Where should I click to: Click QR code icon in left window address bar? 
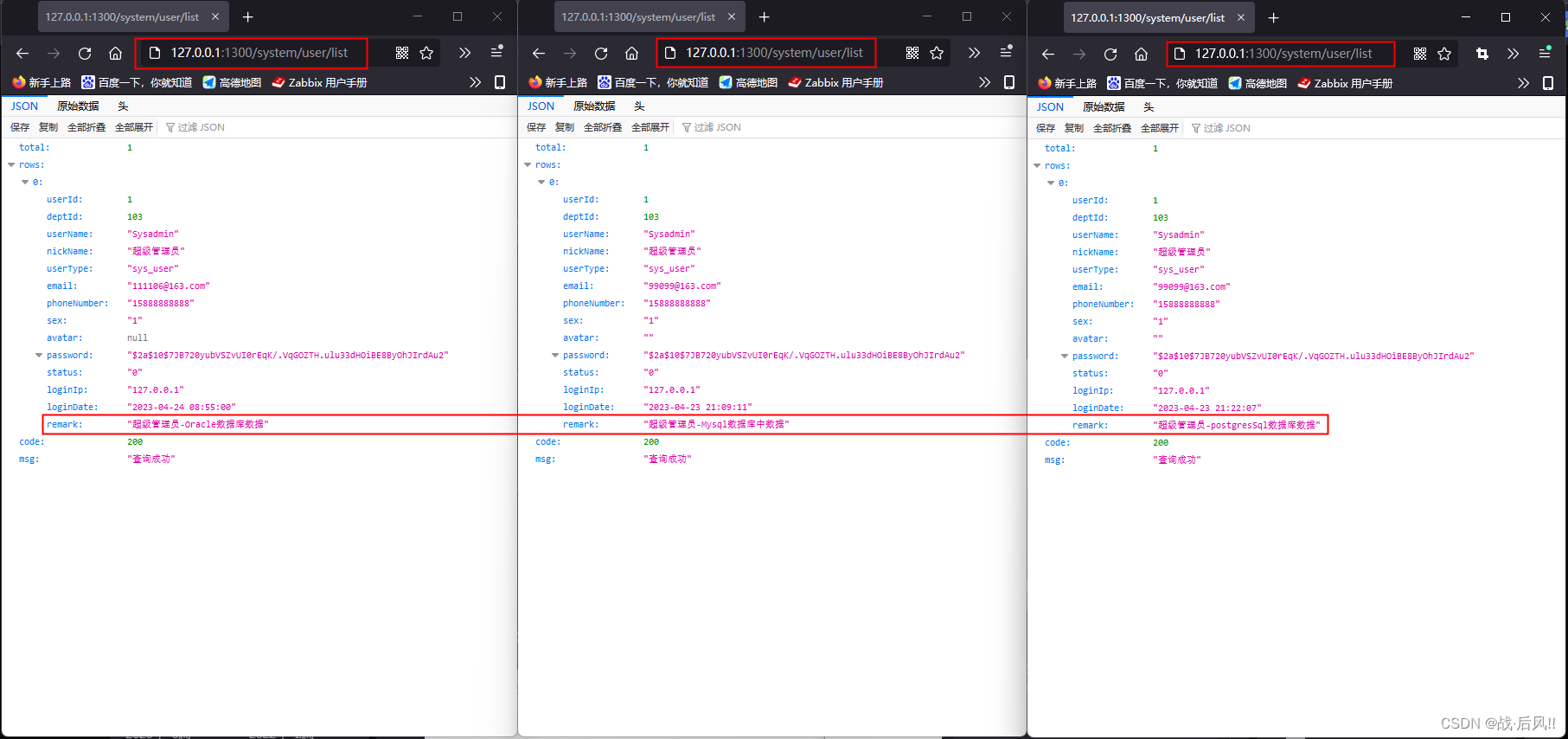[402, 53]
